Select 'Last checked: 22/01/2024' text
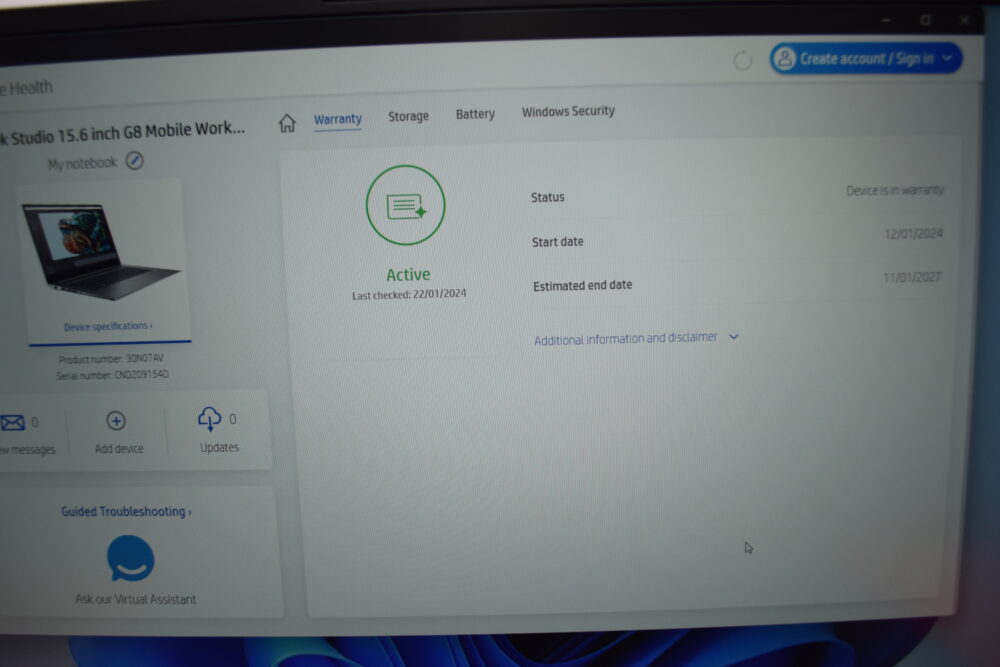 tap(409, 295)
